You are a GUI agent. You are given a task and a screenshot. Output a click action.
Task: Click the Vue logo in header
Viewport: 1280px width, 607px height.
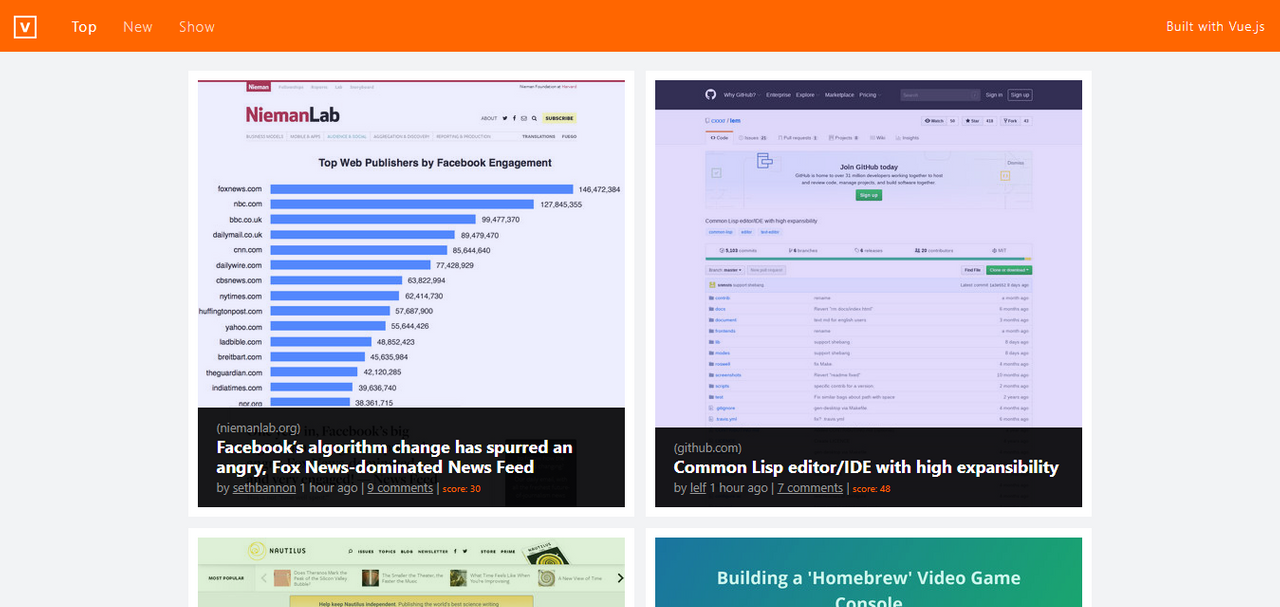25,27
